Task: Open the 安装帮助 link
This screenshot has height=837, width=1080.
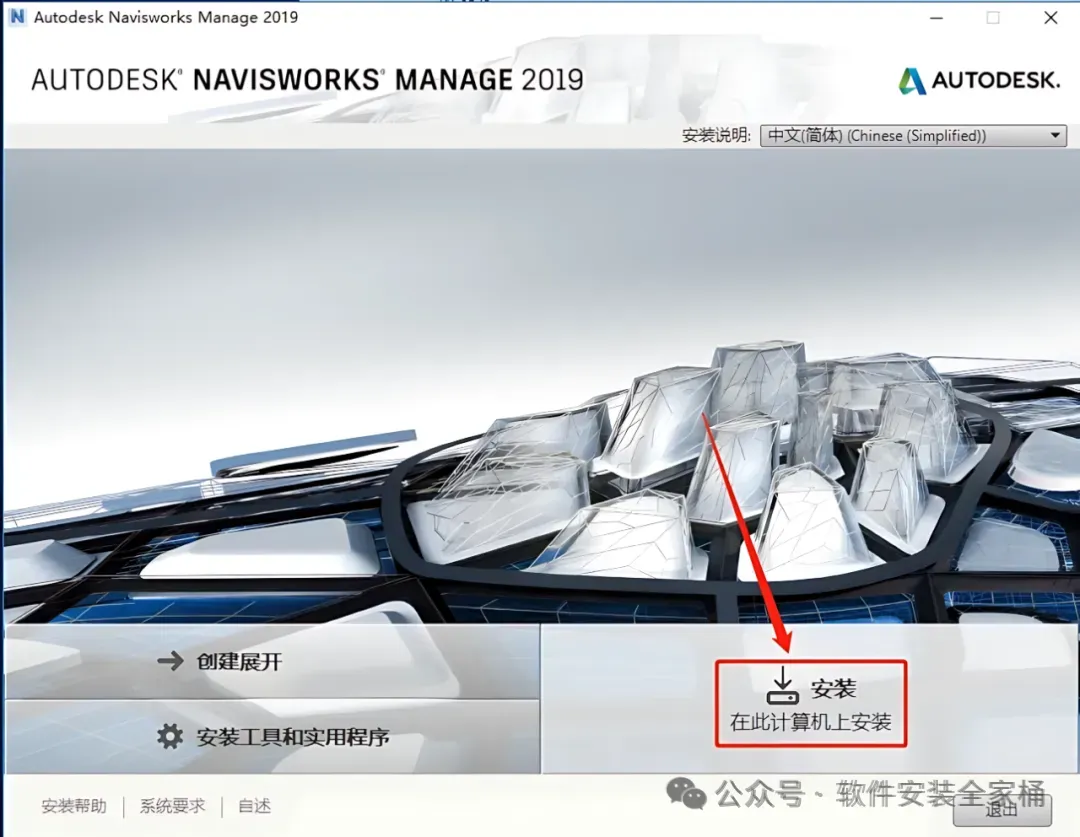Action: (x=74, y=806)
